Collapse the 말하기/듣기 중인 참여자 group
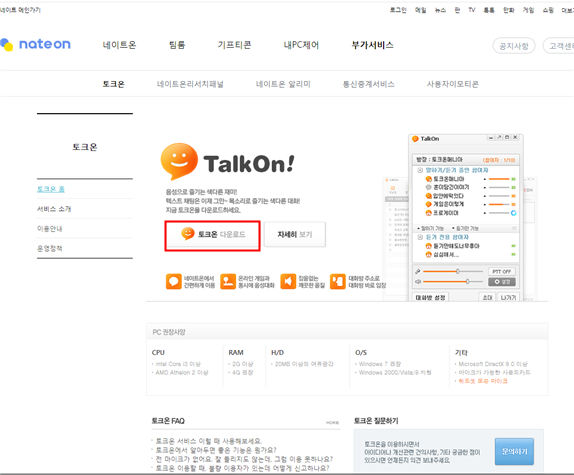The image size is (574, 475). click(420, 170)
